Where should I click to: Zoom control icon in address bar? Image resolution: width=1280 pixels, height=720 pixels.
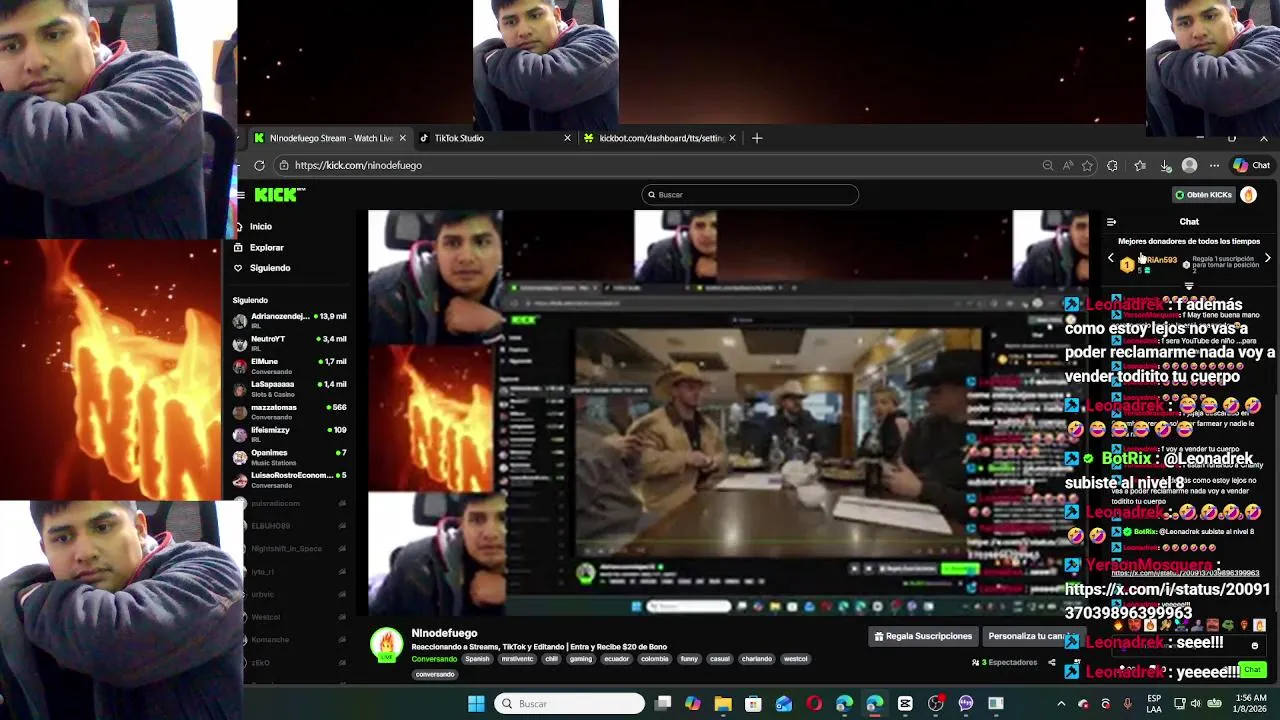pos(1047,165)
